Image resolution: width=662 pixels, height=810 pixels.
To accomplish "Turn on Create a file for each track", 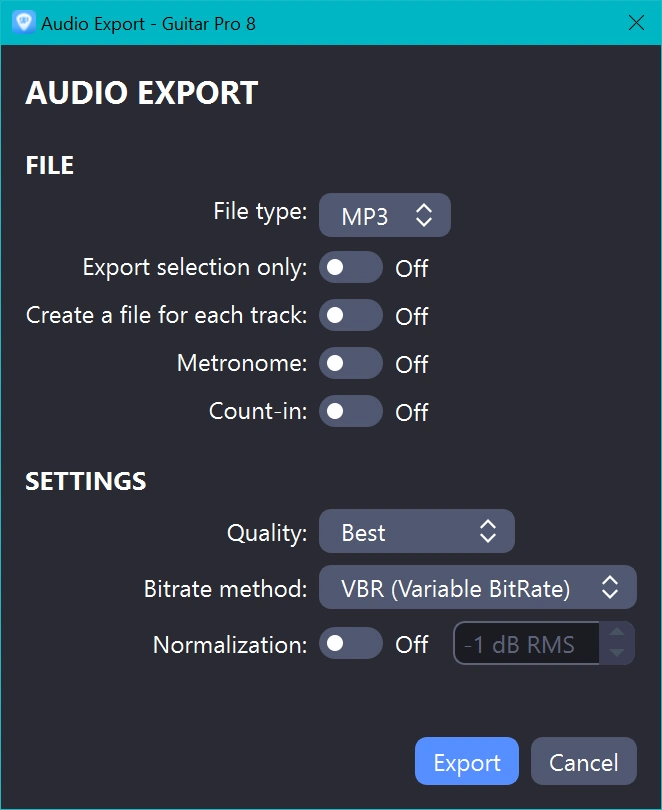I will [x=350, y=316].
